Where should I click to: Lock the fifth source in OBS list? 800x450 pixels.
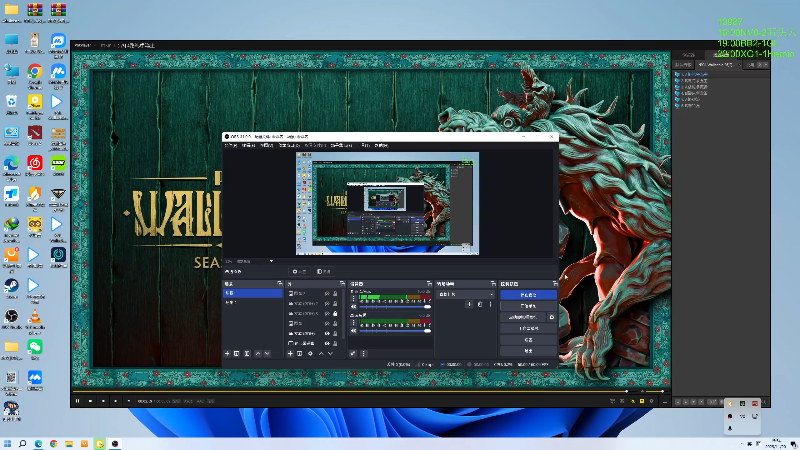click(335, 333)
